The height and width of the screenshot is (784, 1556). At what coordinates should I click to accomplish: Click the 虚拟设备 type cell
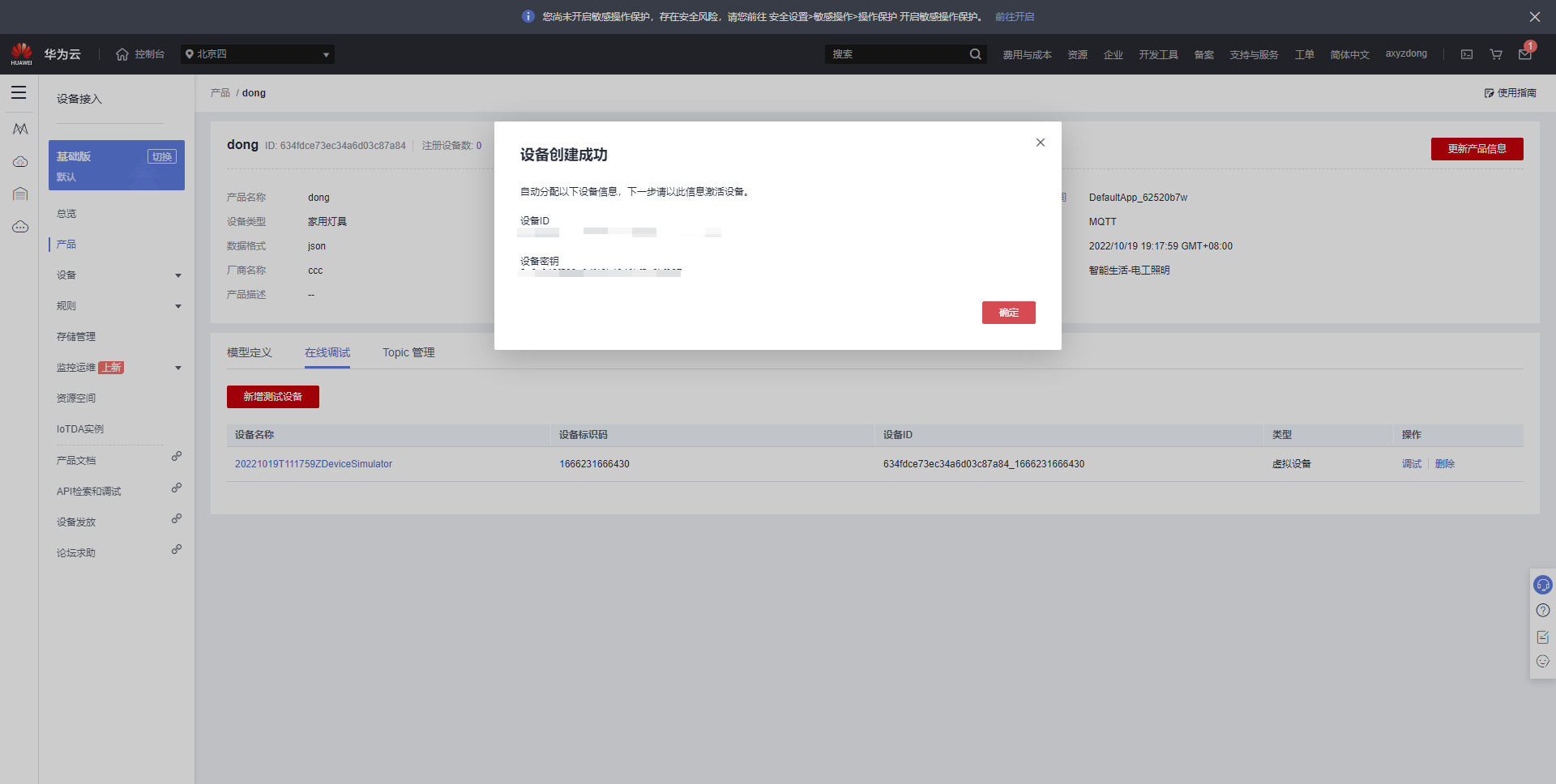(1292, 464)
